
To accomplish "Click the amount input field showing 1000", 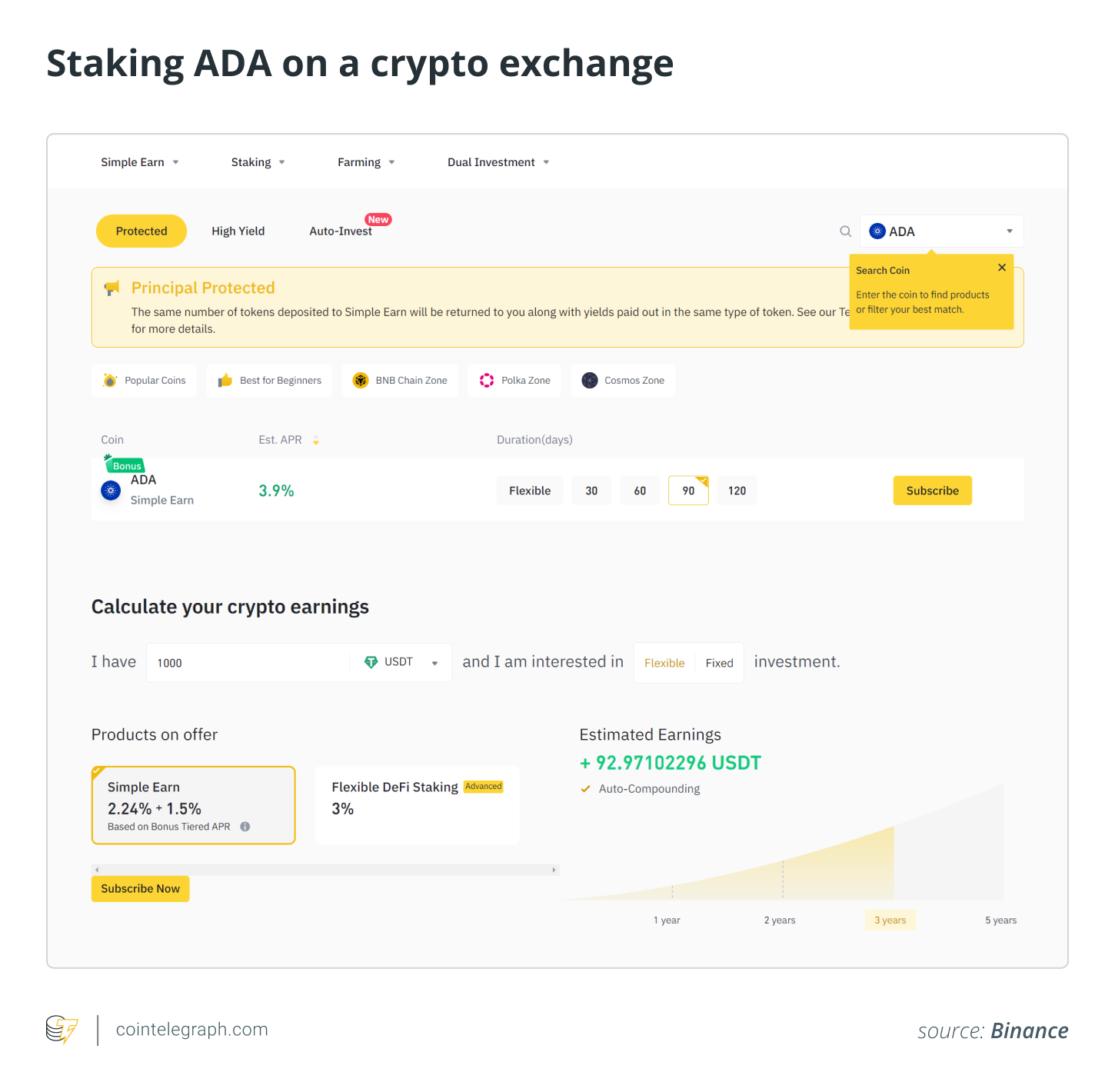I will 248,662.
